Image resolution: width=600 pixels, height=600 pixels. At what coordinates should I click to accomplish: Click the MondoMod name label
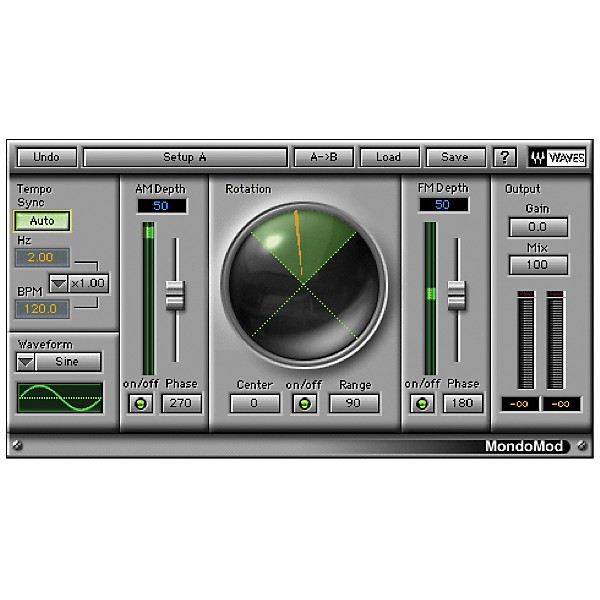click(x=524, y=446)
